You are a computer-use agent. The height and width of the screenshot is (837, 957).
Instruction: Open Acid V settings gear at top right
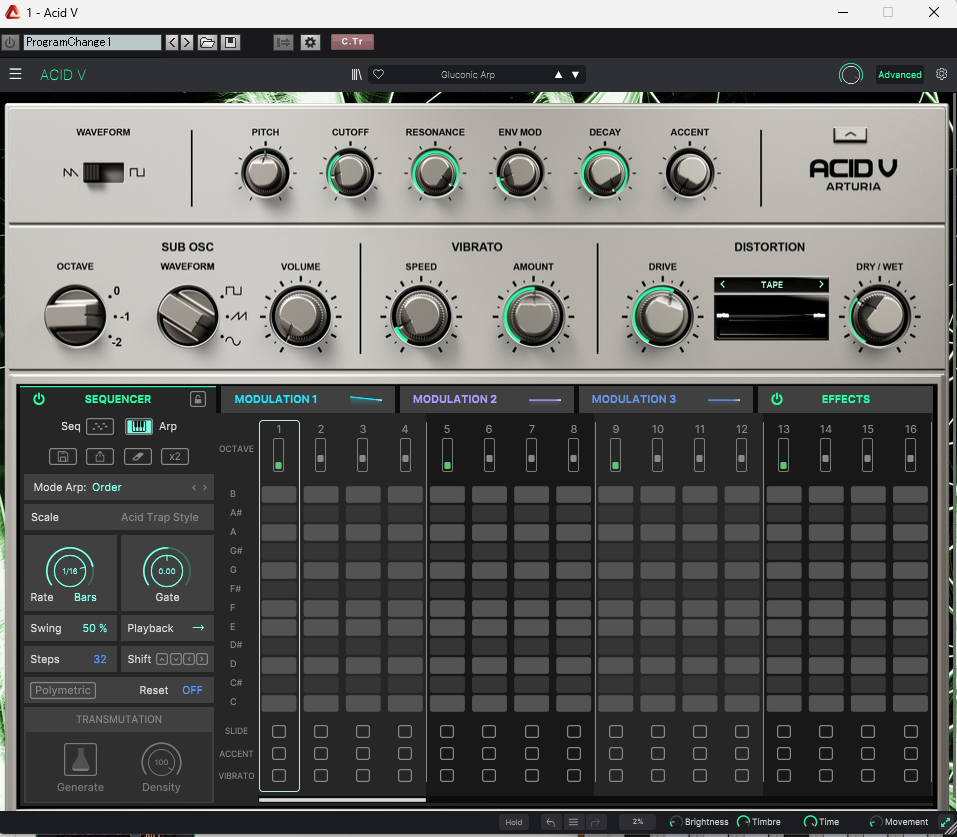click(942, 74)
